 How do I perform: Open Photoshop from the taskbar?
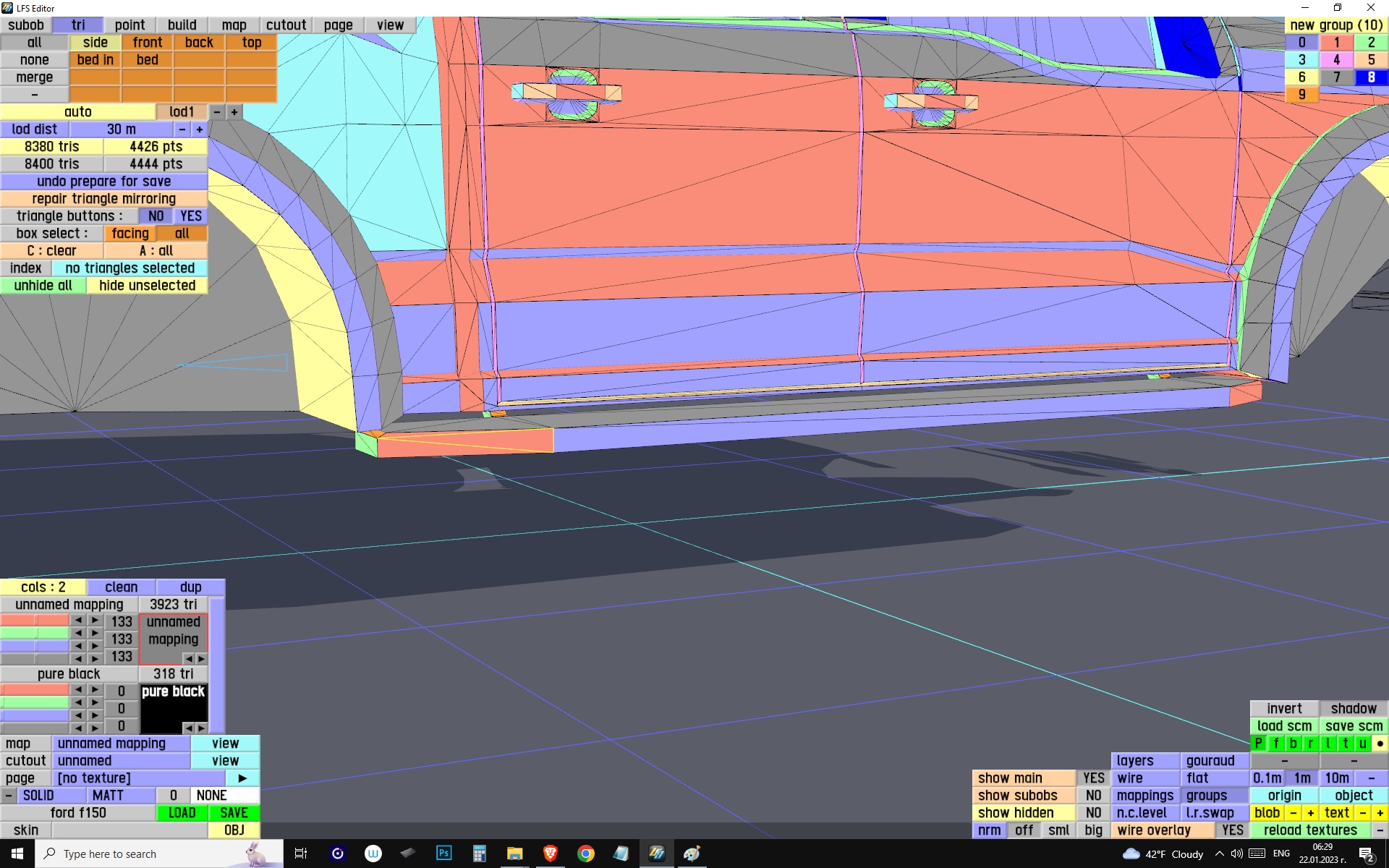click(x=443, y=854)
